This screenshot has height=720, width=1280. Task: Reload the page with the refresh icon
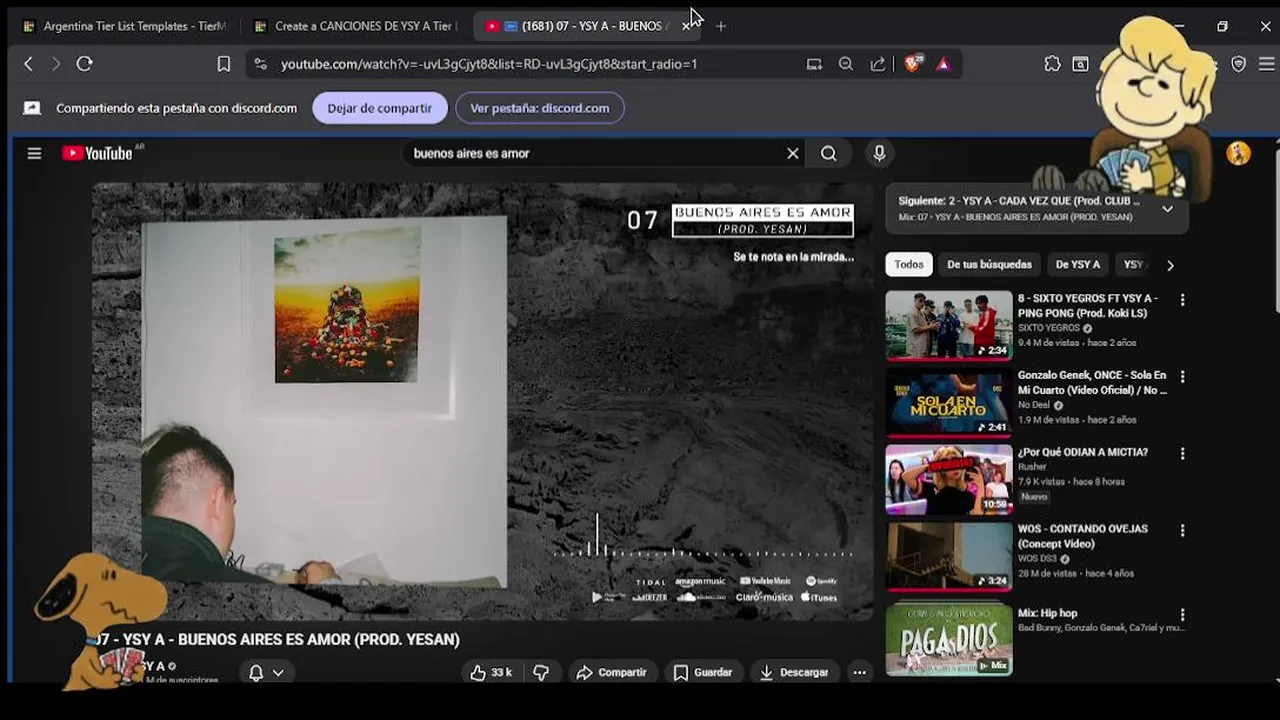click(85, 64)
